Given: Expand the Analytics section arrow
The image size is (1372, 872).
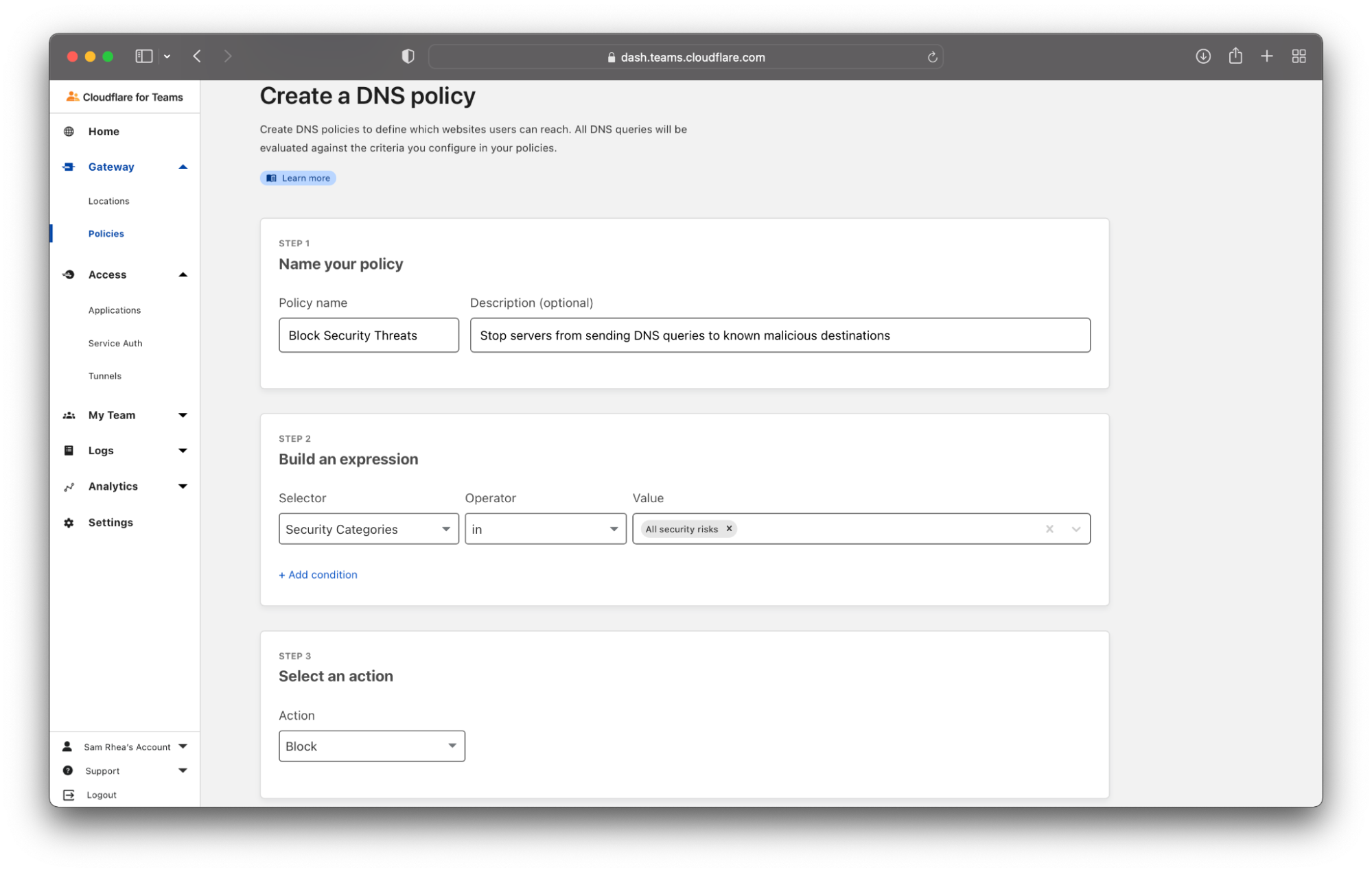Looking at the screenshot, I should pos(183,486).
